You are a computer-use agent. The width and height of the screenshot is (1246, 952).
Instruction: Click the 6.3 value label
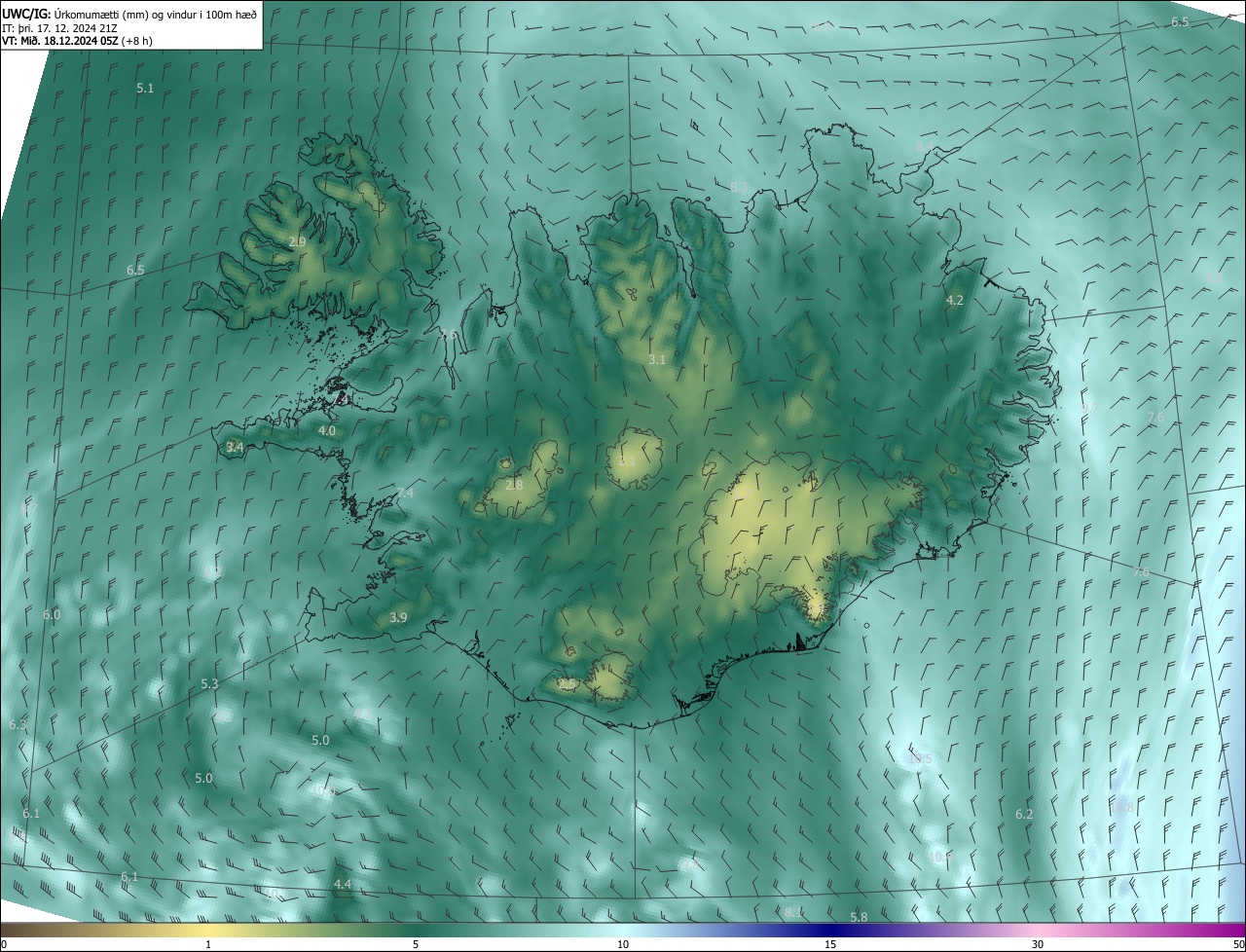[x=18, y=725]
